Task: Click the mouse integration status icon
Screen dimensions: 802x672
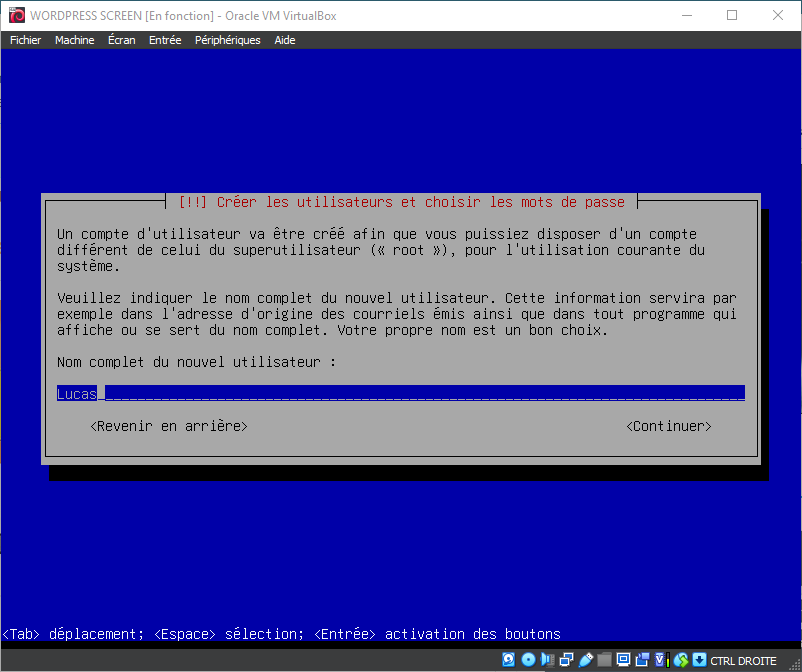Action: click(x=681, y=660)
